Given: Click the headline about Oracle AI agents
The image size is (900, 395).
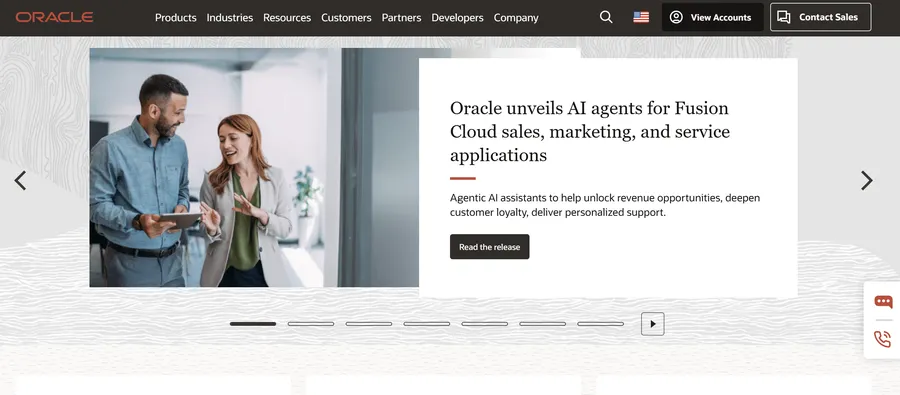Looking at the screenshot, I should pyautogui.click(x=589, y=131).
